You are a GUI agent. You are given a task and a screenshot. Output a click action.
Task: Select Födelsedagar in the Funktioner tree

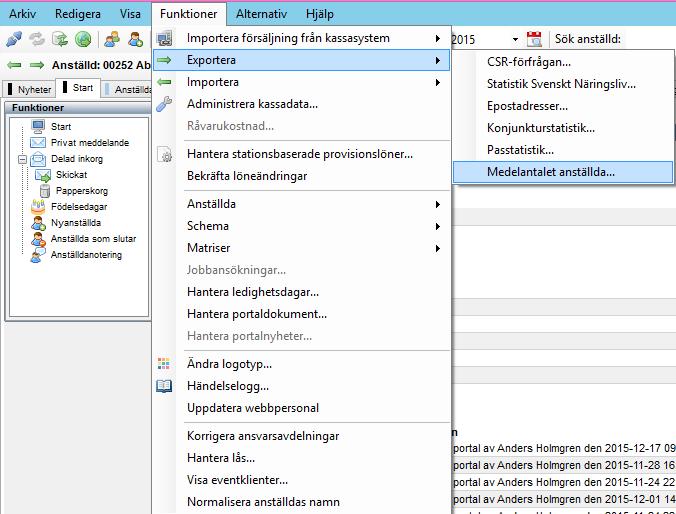coord(79,207)
